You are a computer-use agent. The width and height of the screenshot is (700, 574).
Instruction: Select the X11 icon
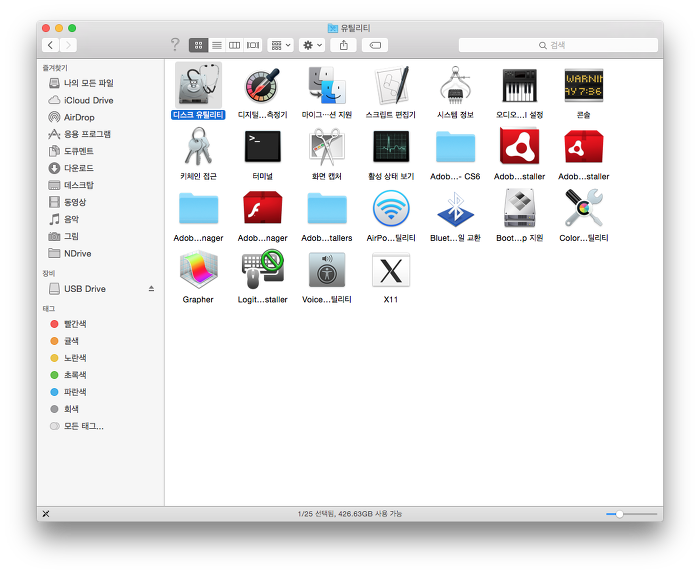pos(391,270)
